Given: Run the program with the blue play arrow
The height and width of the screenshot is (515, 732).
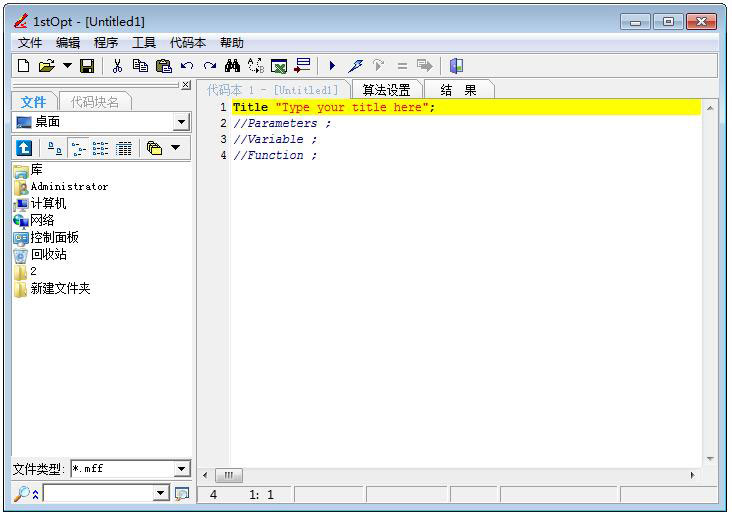Looking at the screenshot, I should coord(332,66).
